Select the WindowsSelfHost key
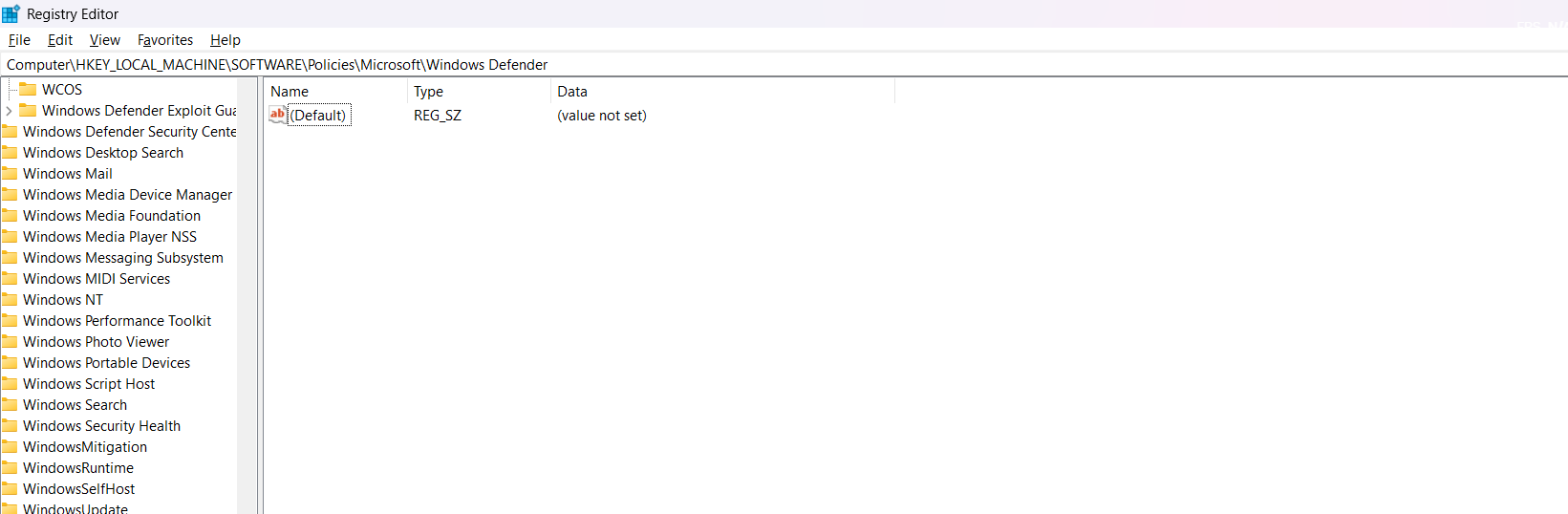1568x514 pixels. click(x=79, y=489)
